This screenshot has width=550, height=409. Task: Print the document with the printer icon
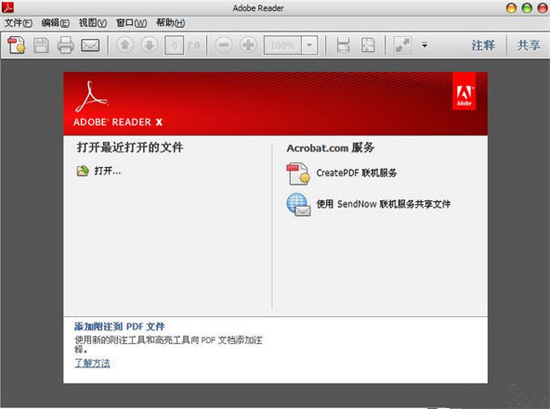[66, 45]
